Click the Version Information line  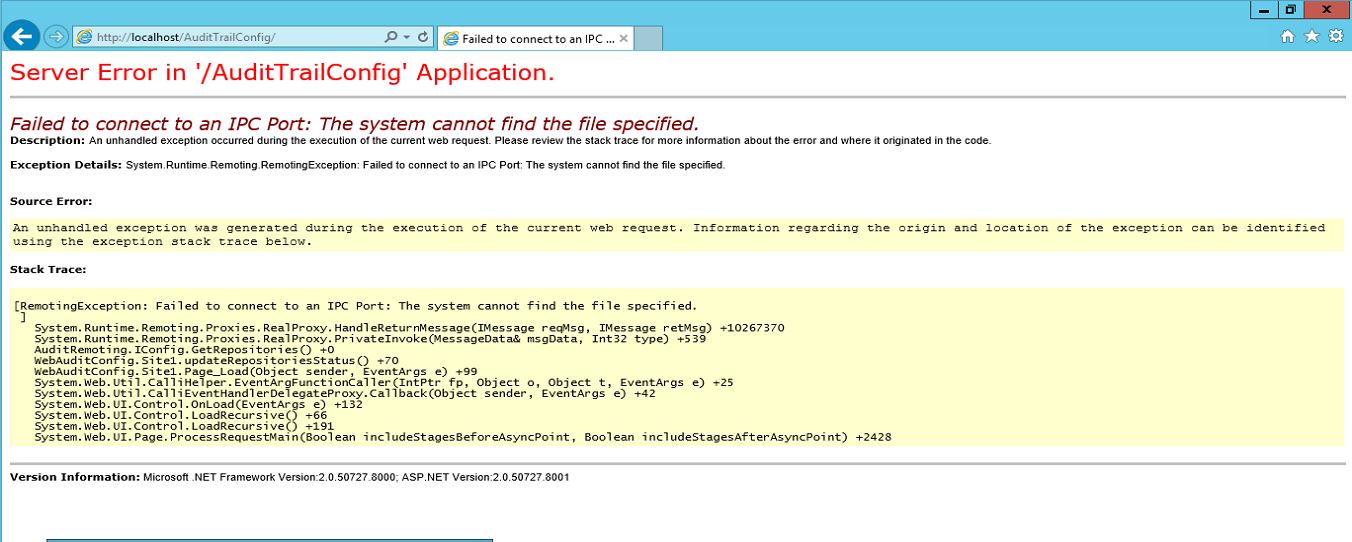coord(290,477)
